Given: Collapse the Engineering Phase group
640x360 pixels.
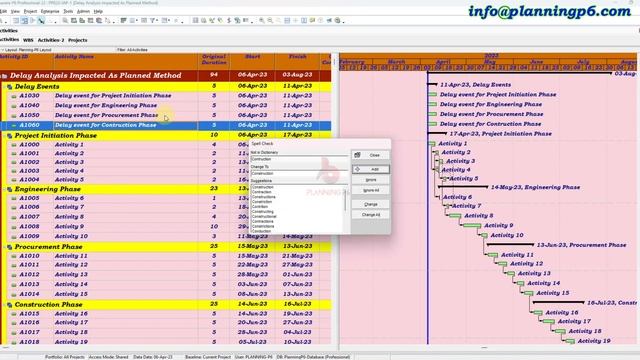Looking at the screenshot, I should (x=4, y=189).
